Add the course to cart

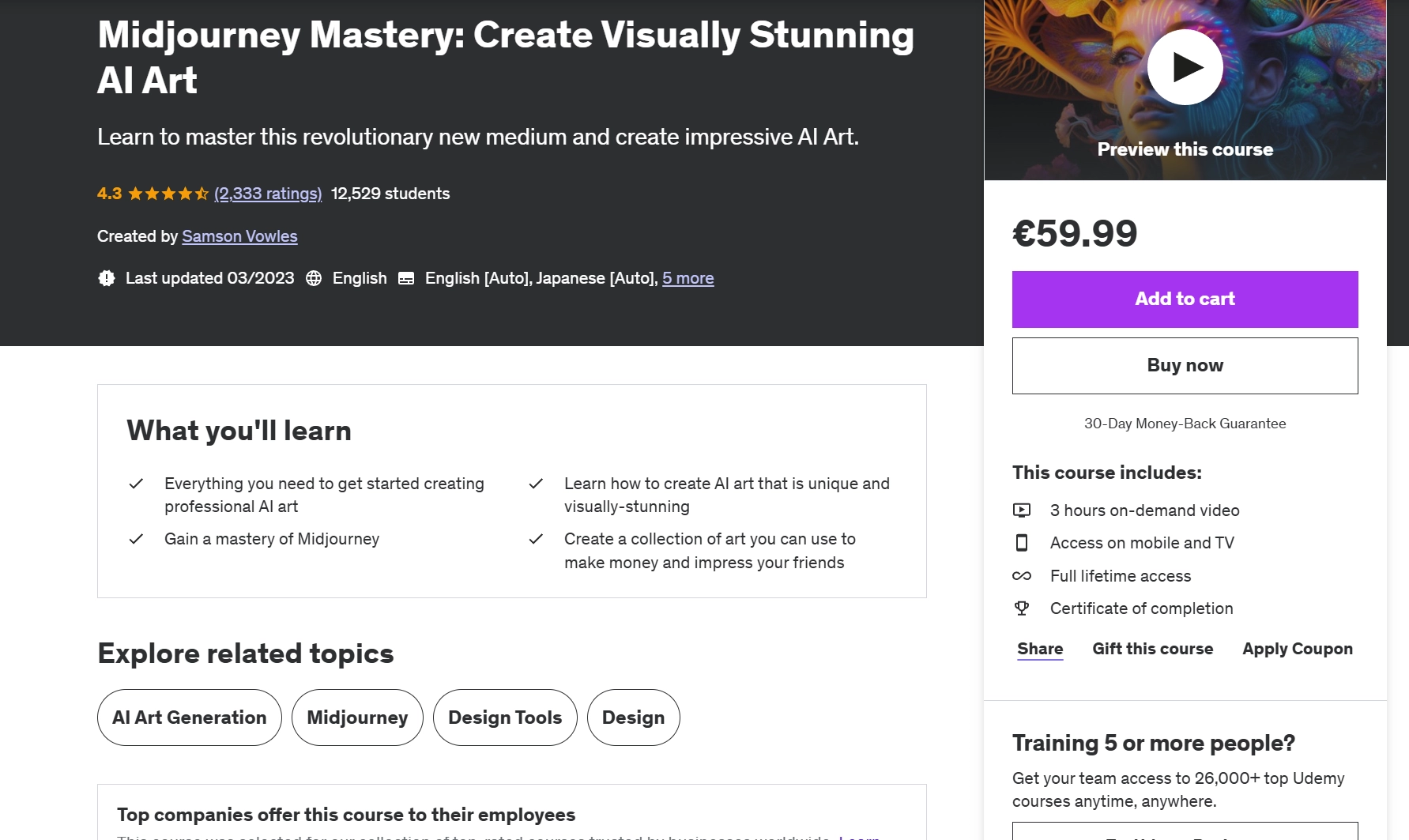(1185, 299)
